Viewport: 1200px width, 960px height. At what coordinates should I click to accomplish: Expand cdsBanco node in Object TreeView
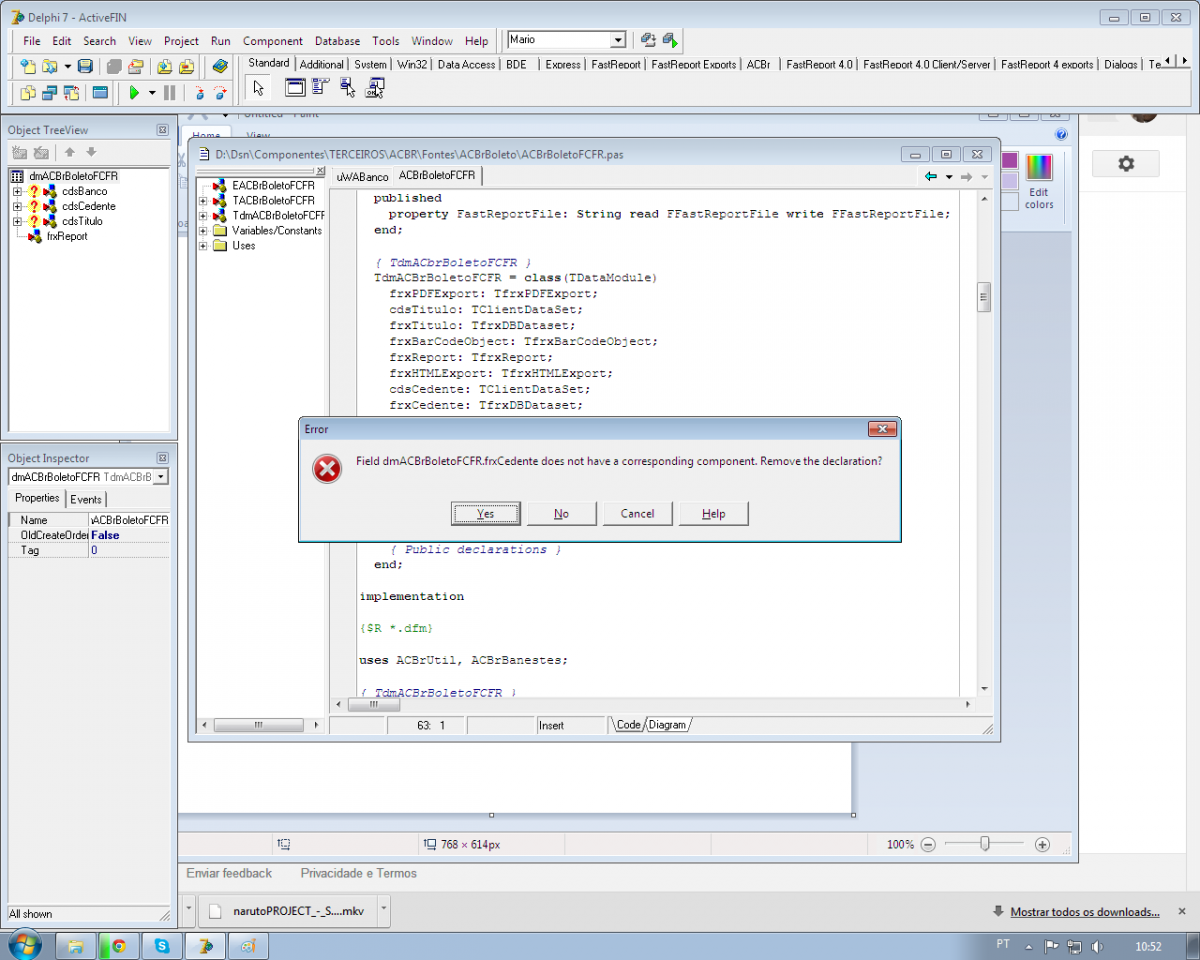click(x=17, y=191)
